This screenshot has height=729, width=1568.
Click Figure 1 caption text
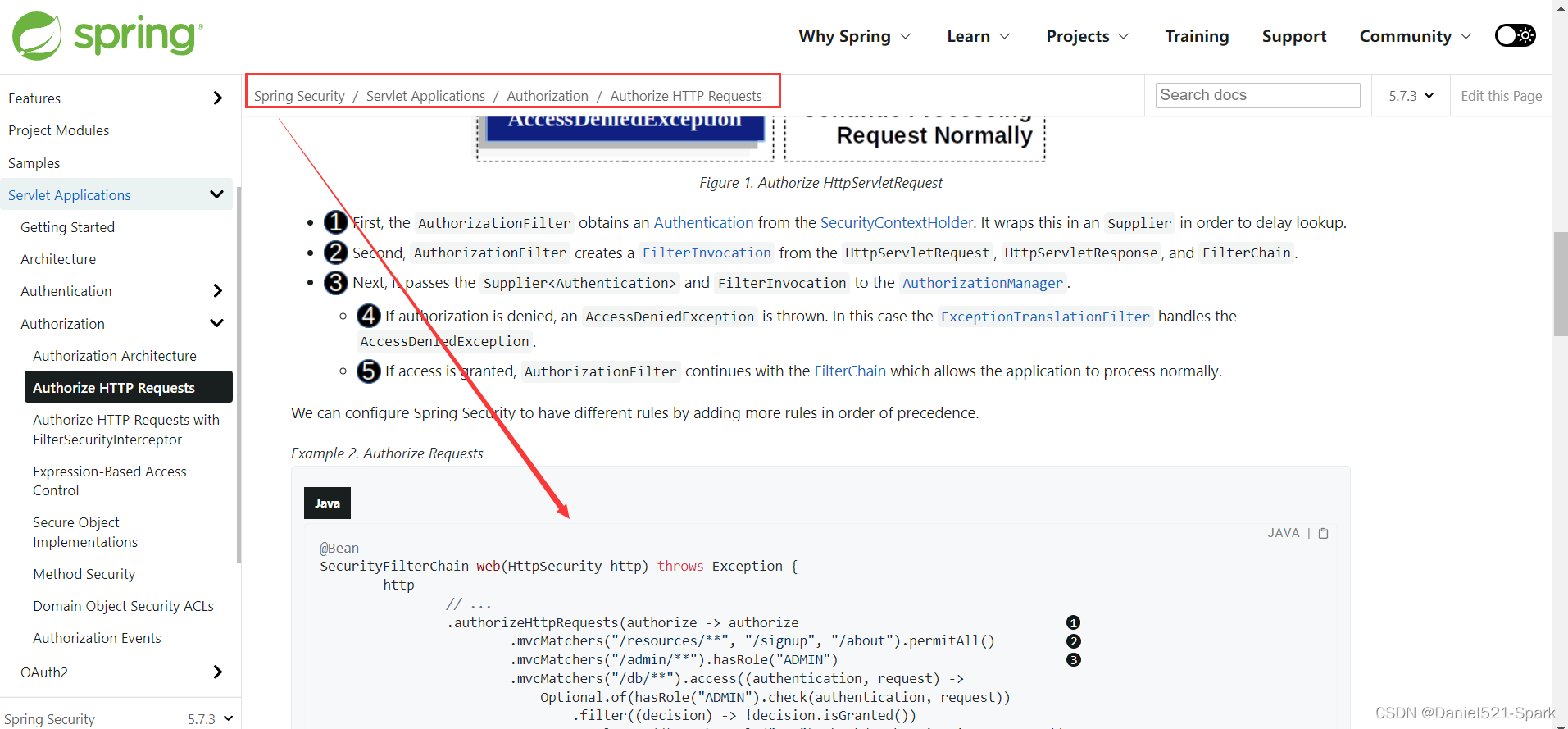coord(820,183)
